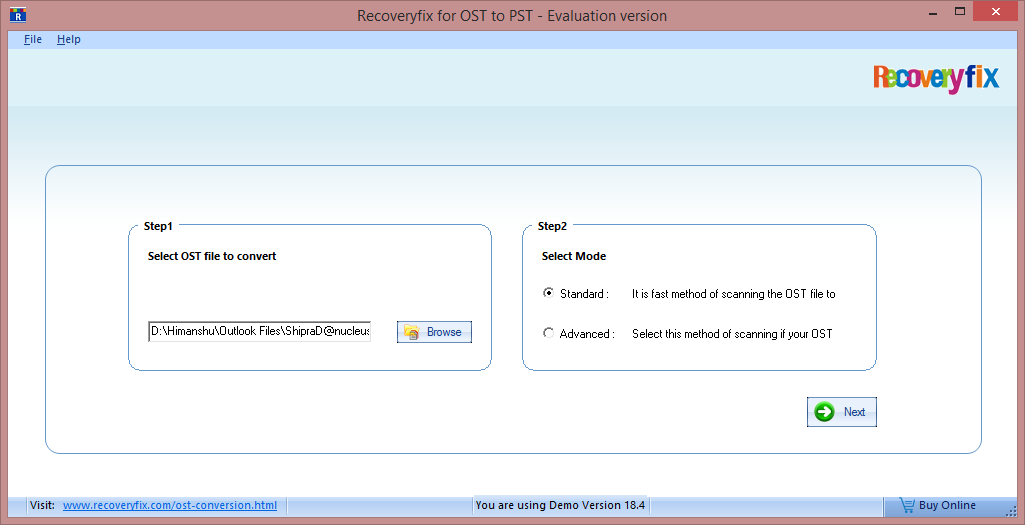
Task: Maximize the Recoveryfix window
Action: pyautogui.click(x=960, y=11)
